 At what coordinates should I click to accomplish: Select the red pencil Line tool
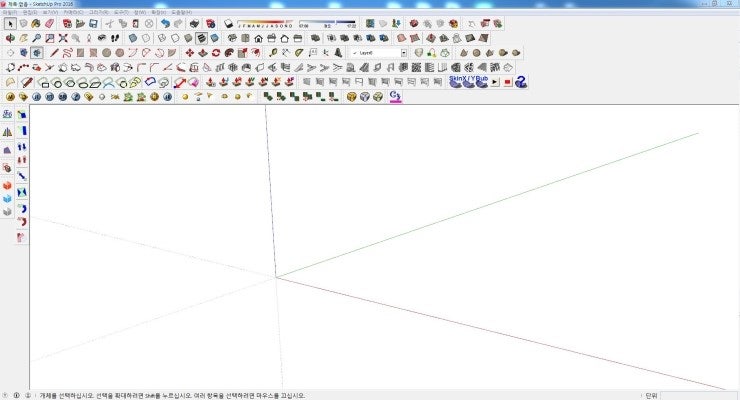click(x=54, y=53)
